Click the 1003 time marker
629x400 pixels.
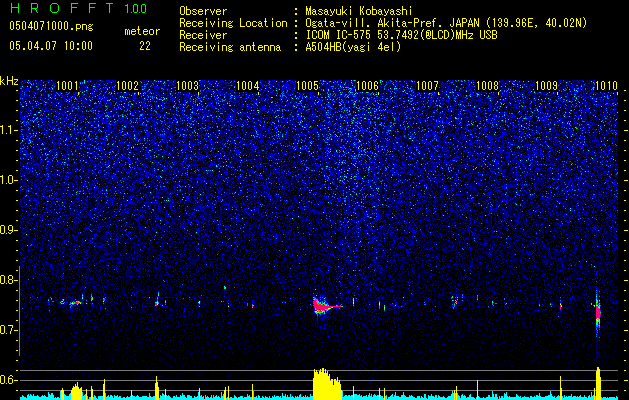pos(187,86)
